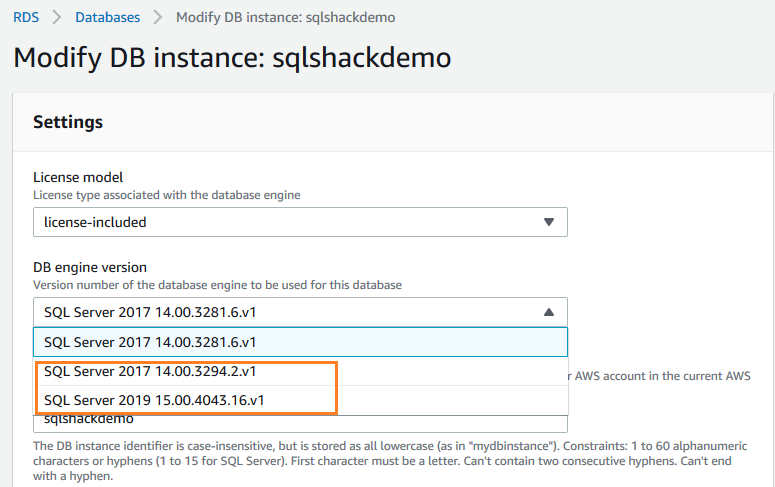
Task: Click the License model field label
Action: pyautogui.click(x=77, y=177)
